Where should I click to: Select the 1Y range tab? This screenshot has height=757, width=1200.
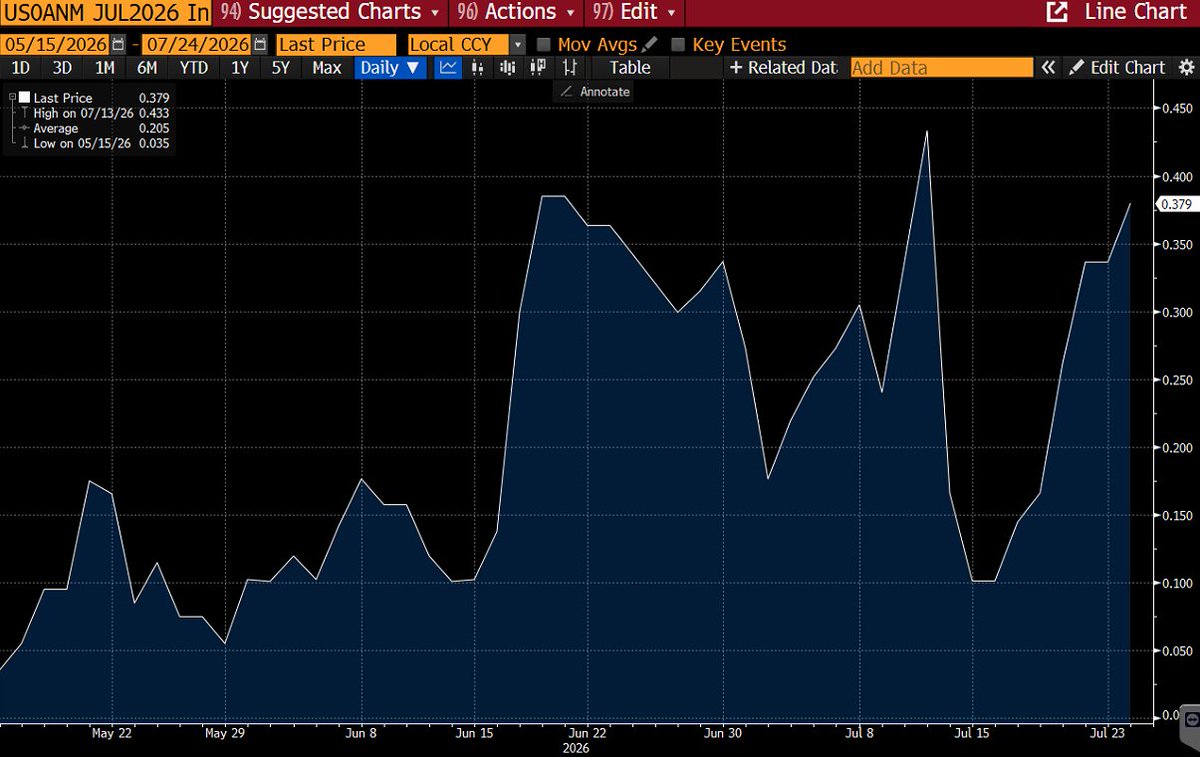tap(240, 67)
